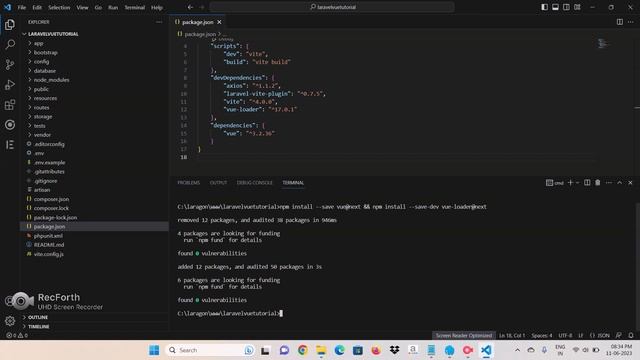640x360 pixels.
Task: Click the Spaces: 4 indentation status item
Action: pos(542,335)
